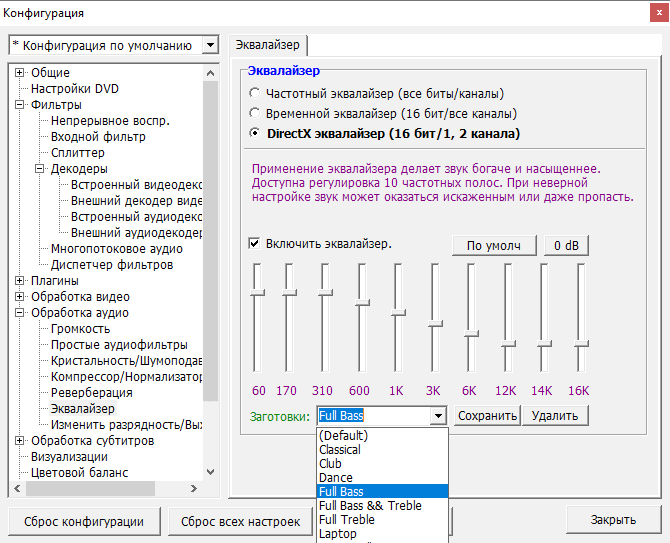Choose Classical preset from list
The height and width of the screenshot is (543, 670).
pos(382,449)
